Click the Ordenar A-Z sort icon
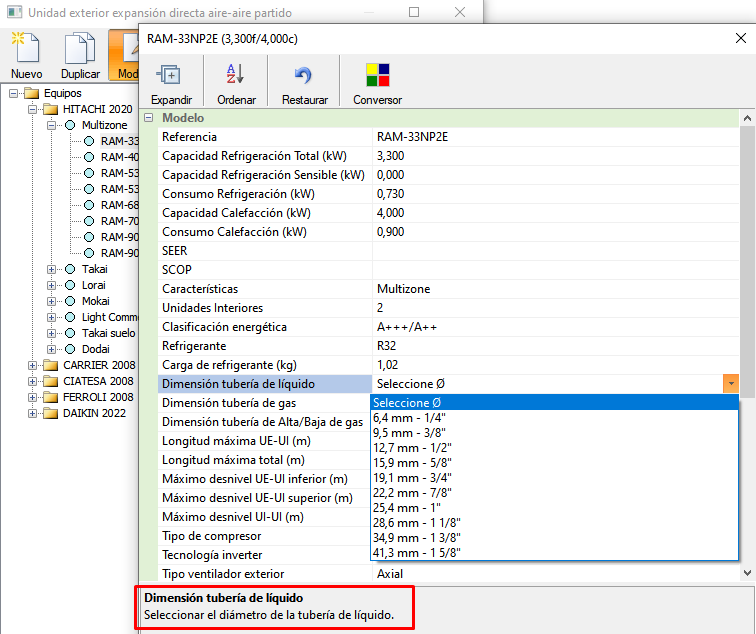Image resolution: width=756 pixels, height=634 pixels. [x=235, y=74]
